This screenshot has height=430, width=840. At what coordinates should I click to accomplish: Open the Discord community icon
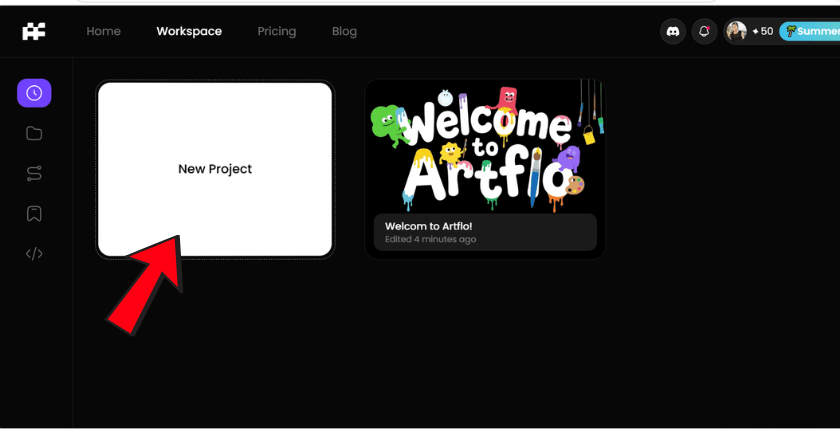pos(673,32)
